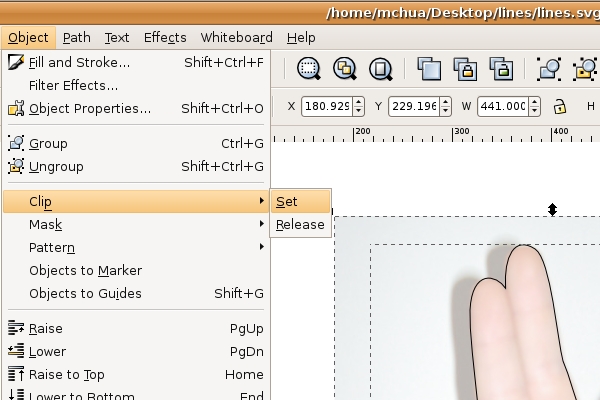Choose Fill and Stroke from Object menu
Image resolution: width=600 pixels, height=400 pixels.
(x=136, y=62)
